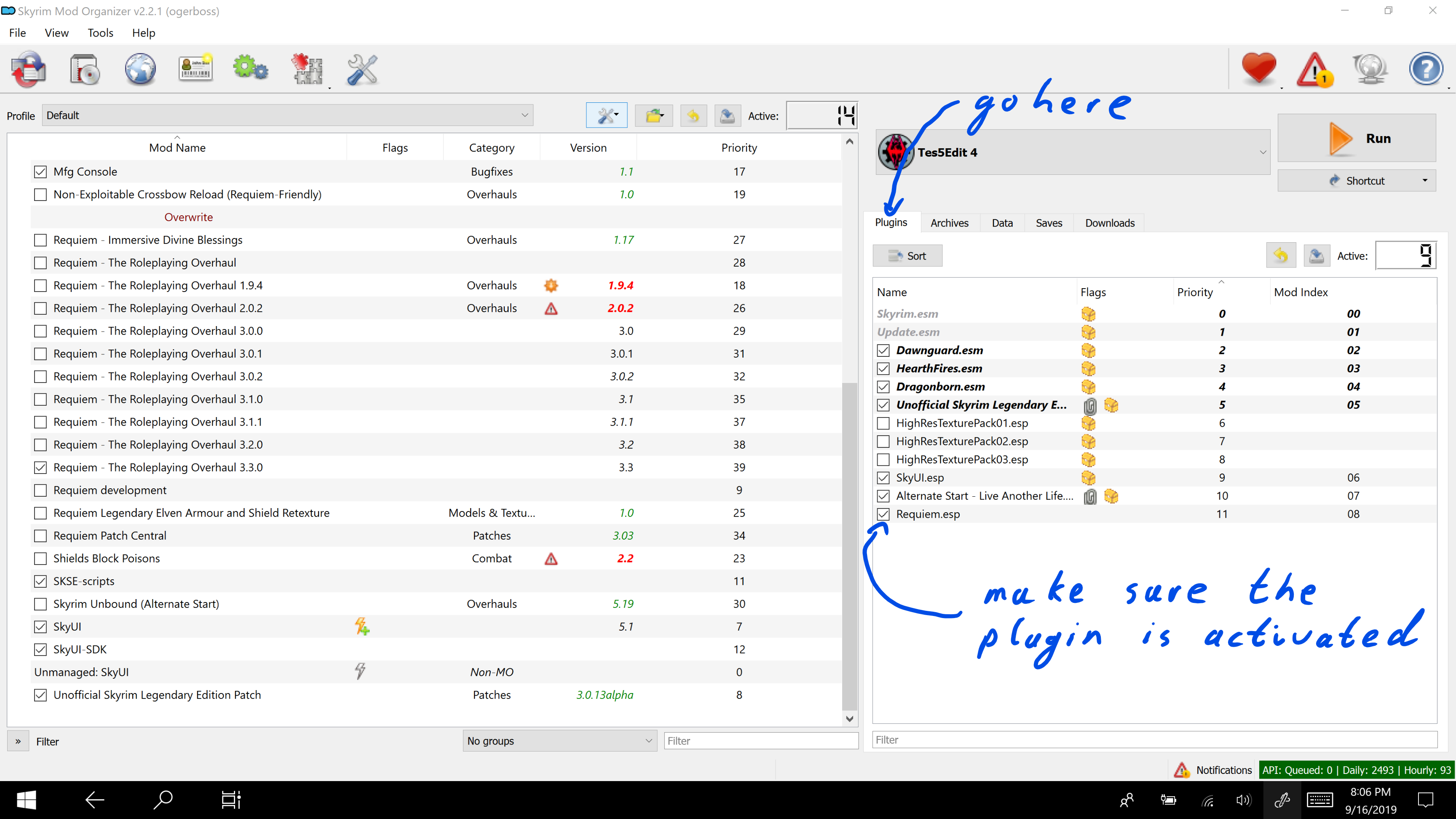Click the taskbar search magnifier

[163, 800]
